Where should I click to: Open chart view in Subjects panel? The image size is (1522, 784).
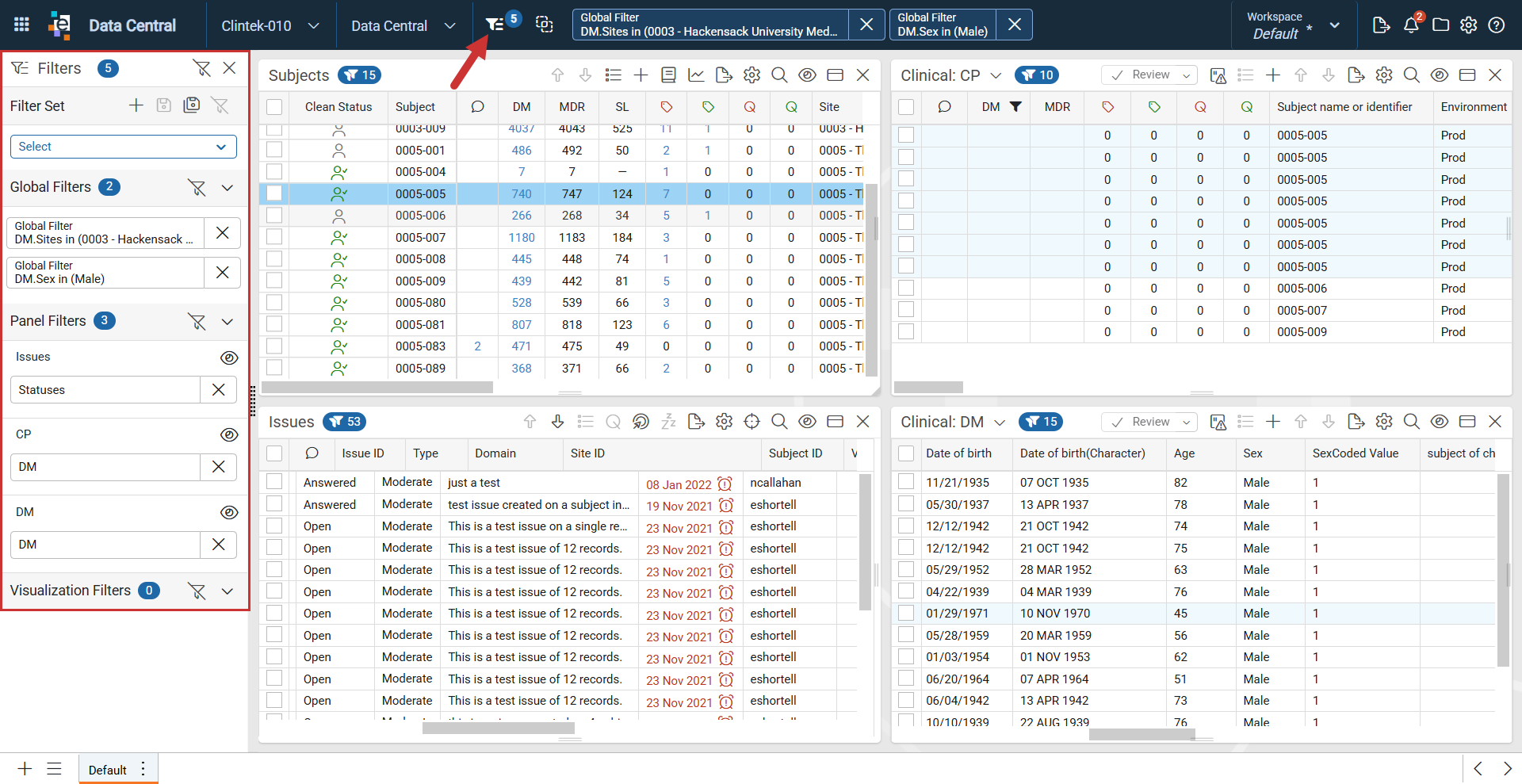696,75
